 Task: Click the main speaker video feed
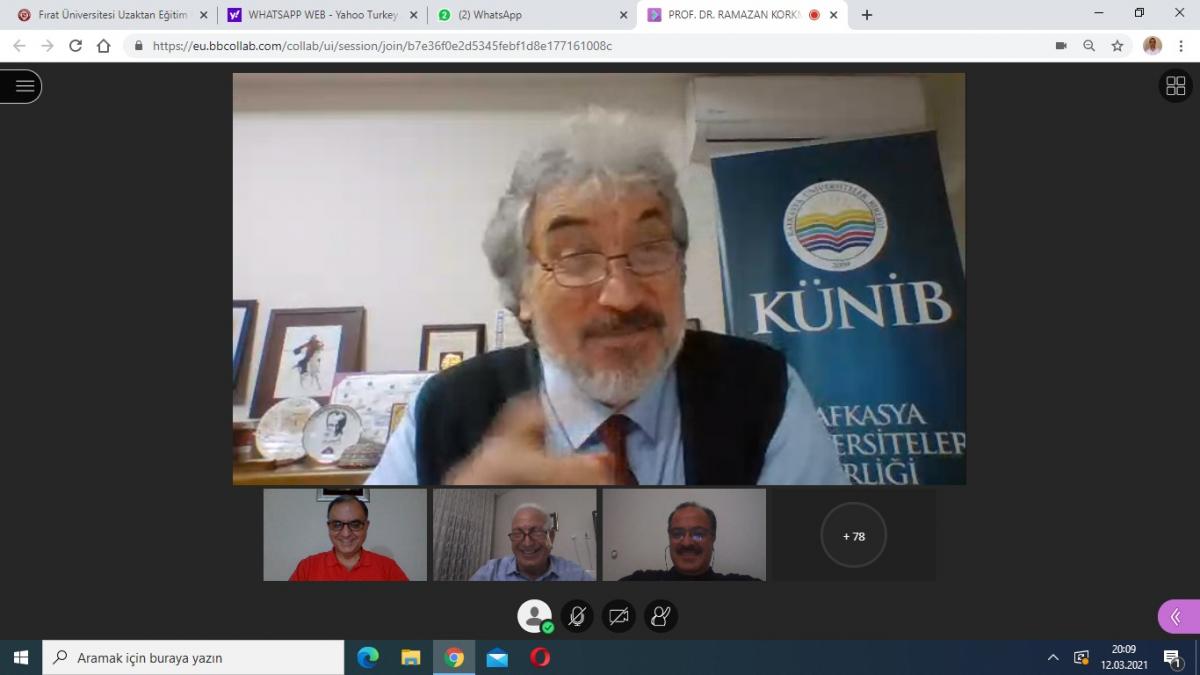click(599, 279)
